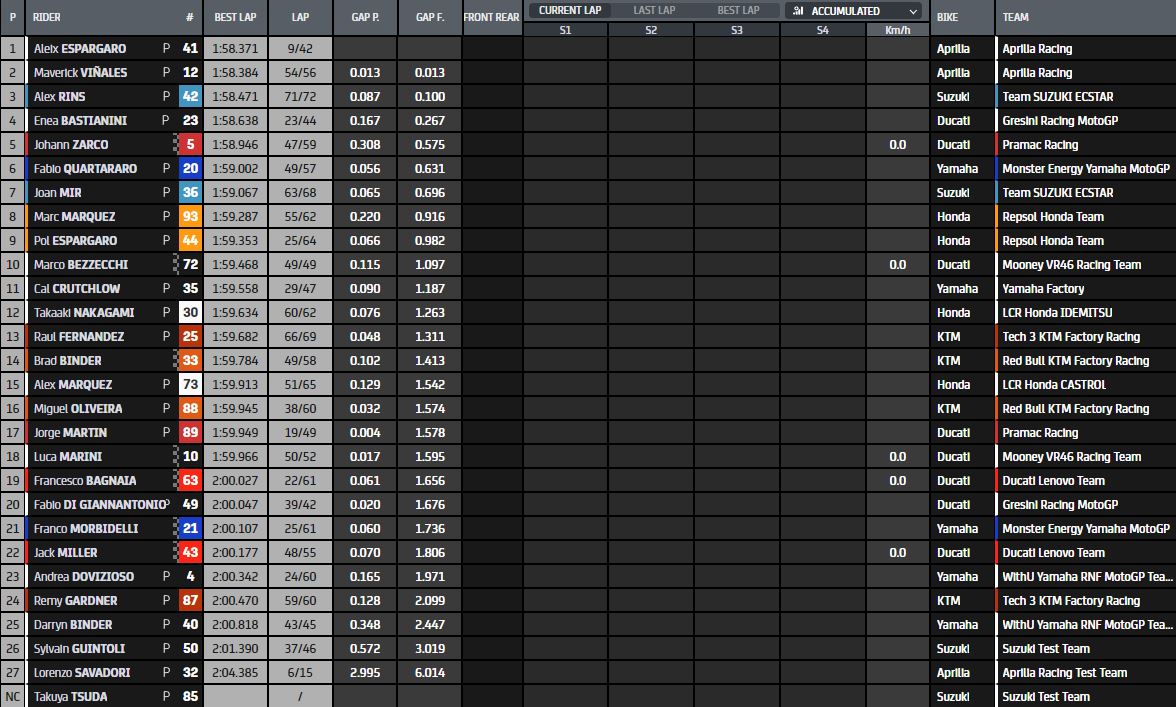This screenshot has height=707, width=1176.
Task: Click the S1 sector column header
Action: (566, 30)
